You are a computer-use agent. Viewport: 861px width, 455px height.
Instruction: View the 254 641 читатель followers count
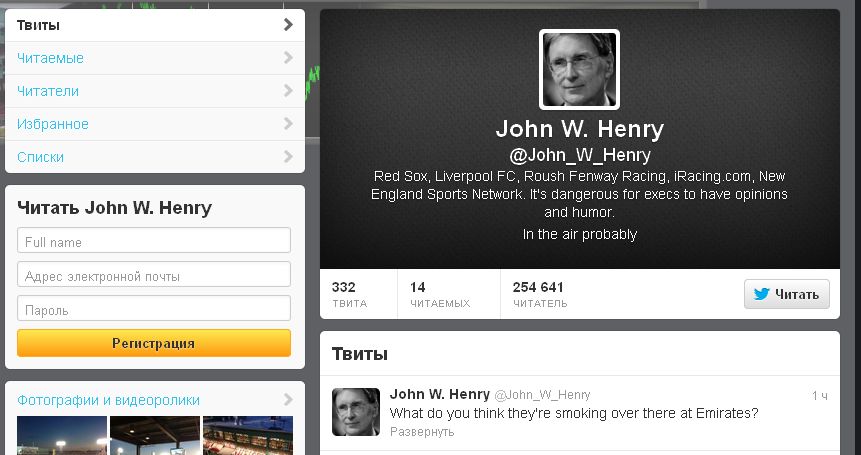[x=540, y=294]
